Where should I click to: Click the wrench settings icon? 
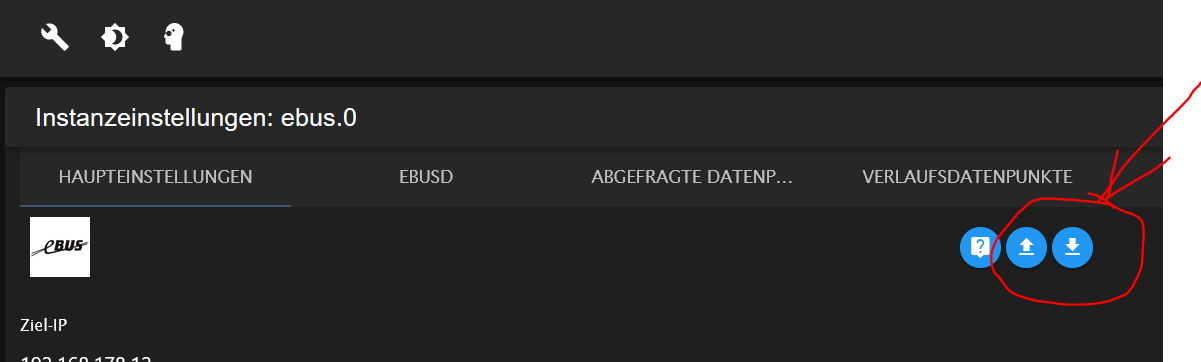[x=54, y=38]
